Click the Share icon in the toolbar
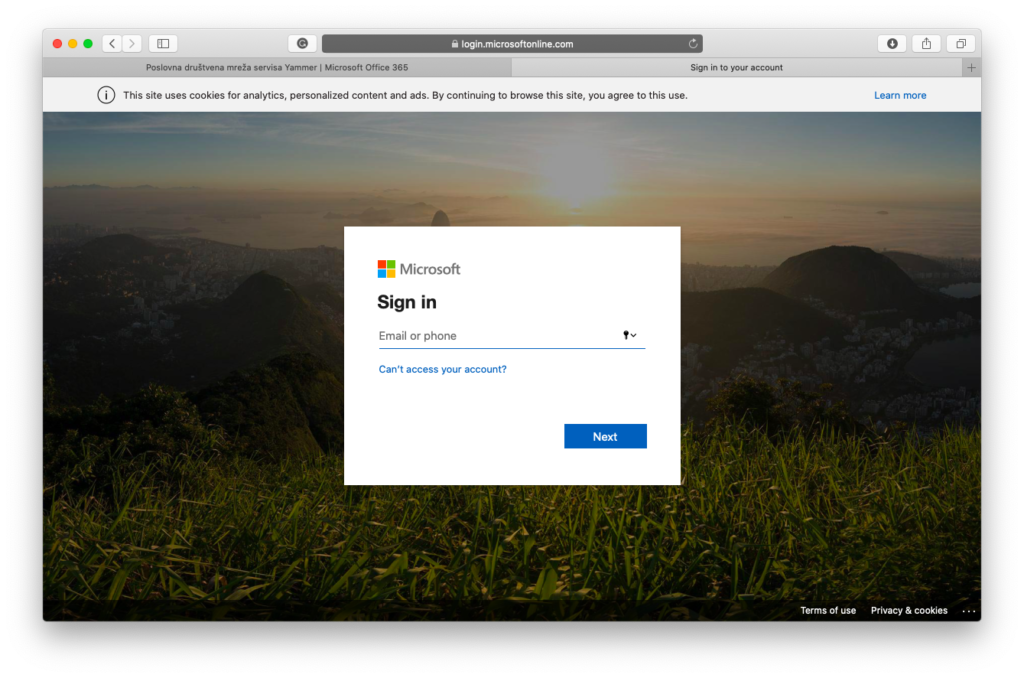The image size is (1024, 678). 926,44
